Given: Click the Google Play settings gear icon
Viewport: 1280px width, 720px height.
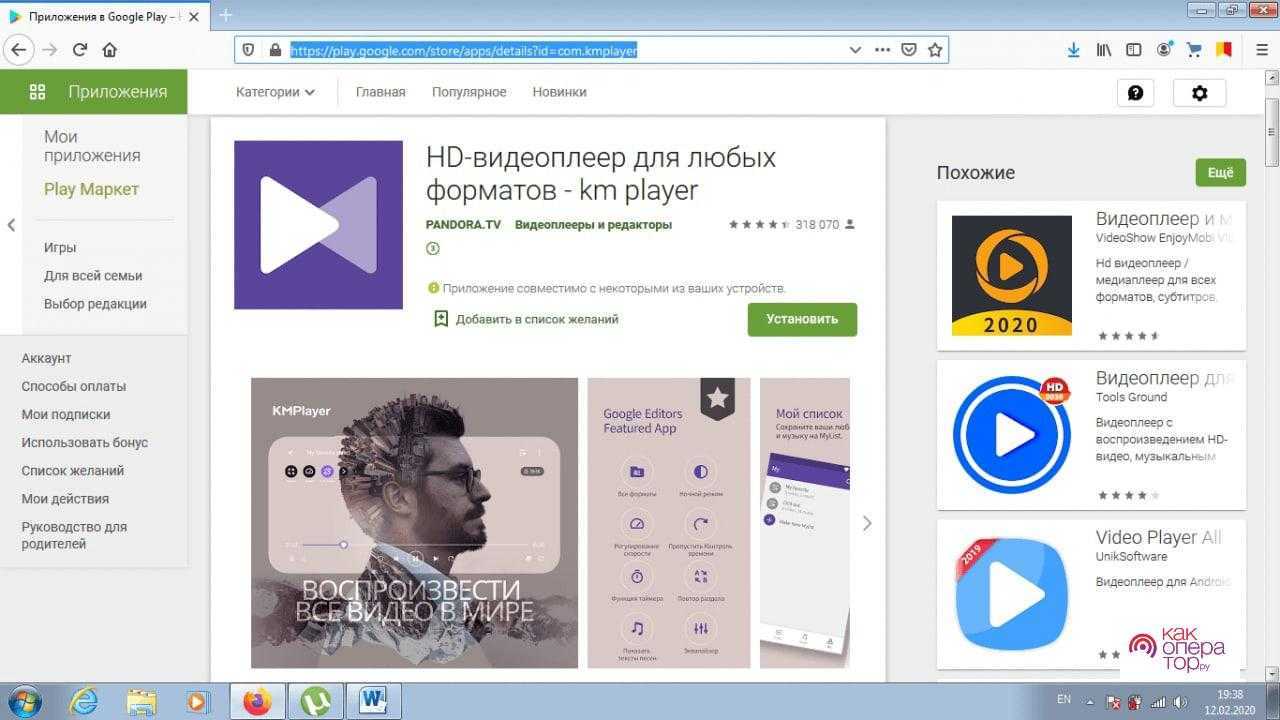Looking at the screenshot, I should (1199, 93).
